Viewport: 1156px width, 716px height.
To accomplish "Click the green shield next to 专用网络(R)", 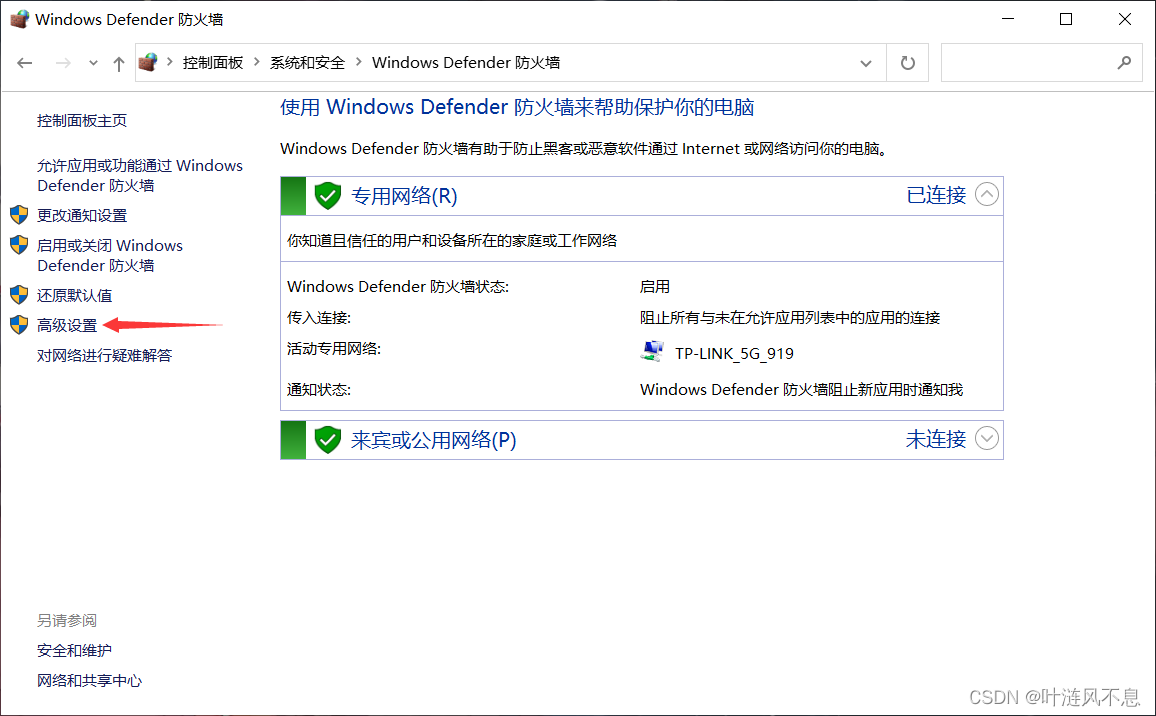I will coord(327,196).
